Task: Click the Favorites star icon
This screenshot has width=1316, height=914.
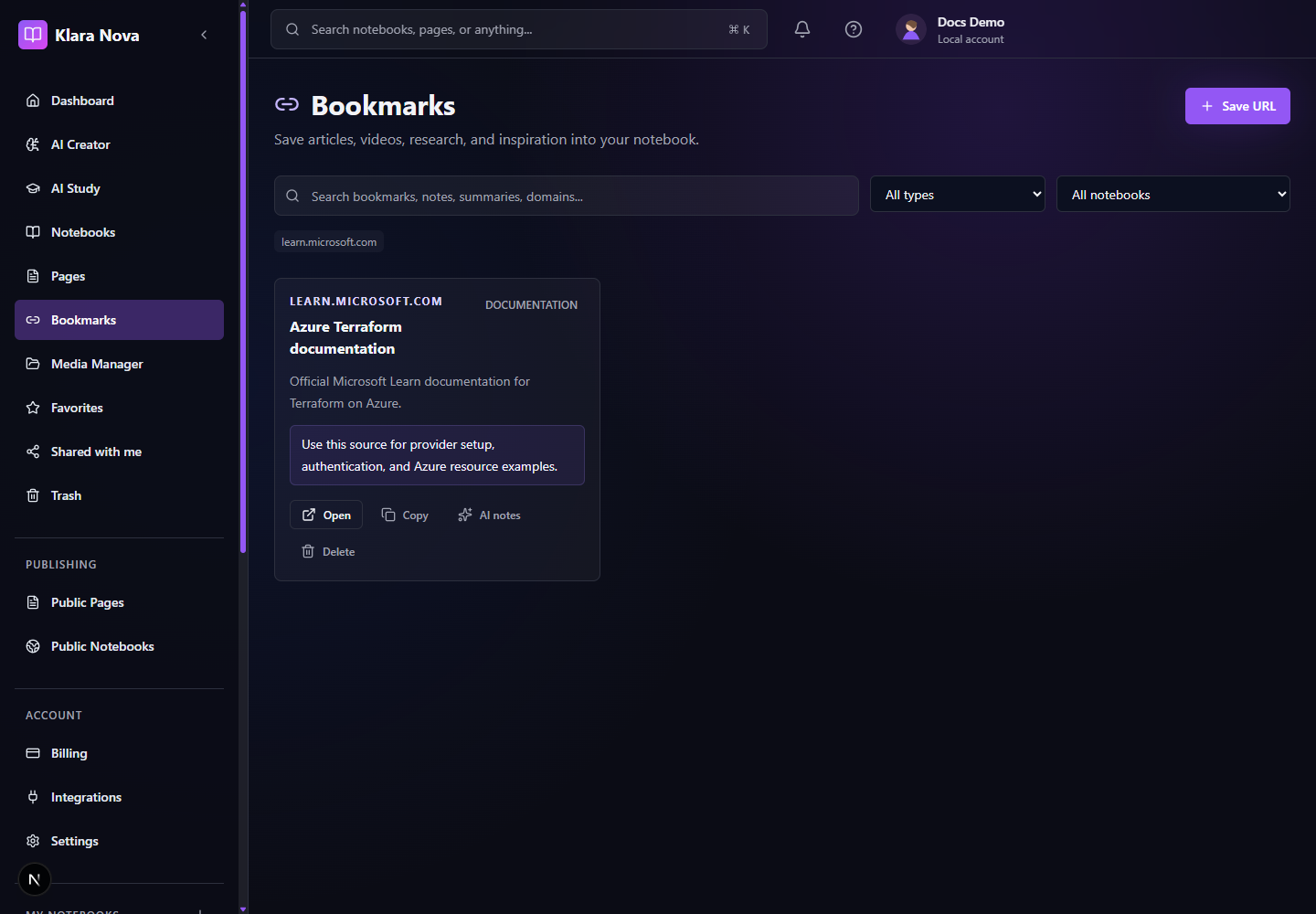Action: (x=33, y=408)
